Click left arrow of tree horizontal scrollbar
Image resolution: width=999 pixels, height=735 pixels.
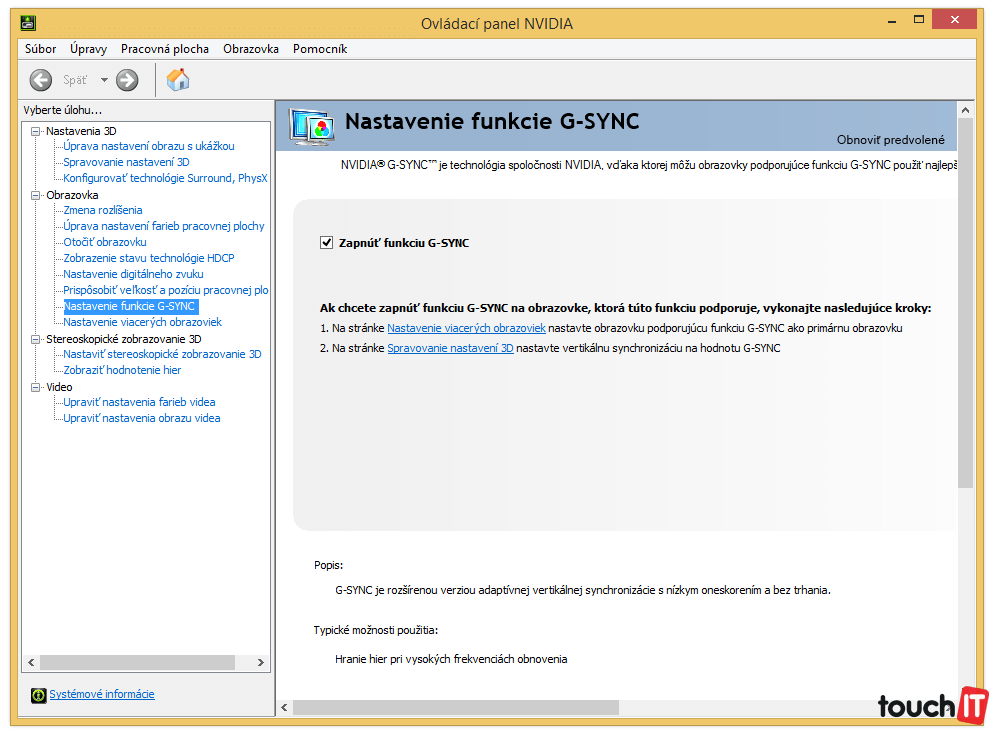(x=31, y=662)
